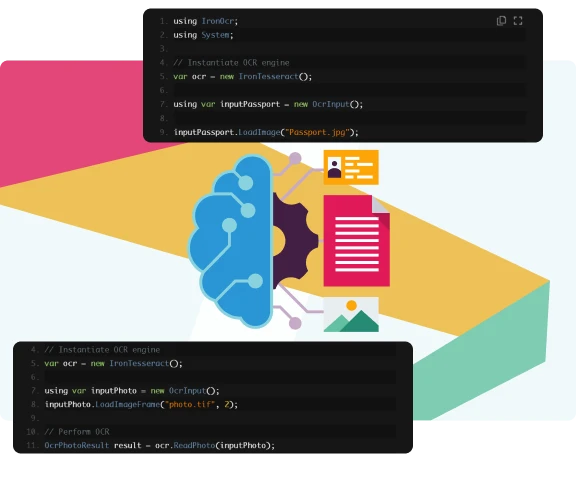This screenshot has height=480, width=576.
Task: Click the copy code icon
Action: coord(501,21)
